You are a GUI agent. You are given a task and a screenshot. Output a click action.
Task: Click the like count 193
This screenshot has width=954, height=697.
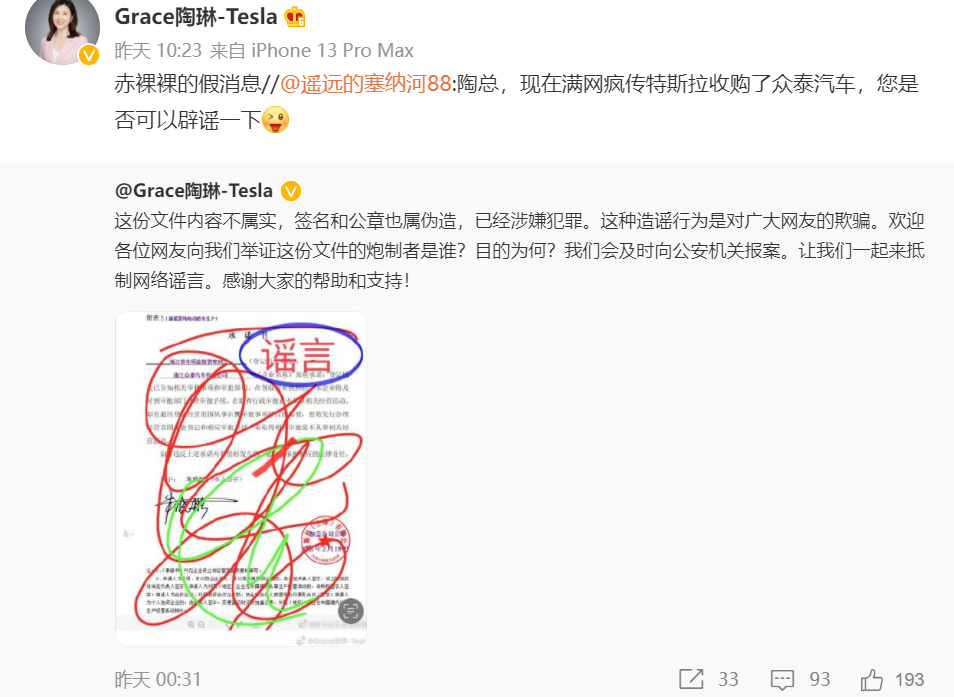(910, 679)
